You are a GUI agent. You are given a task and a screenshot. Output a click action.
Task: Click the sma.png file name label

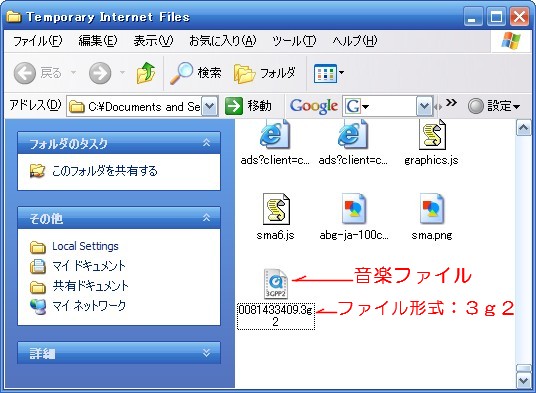(x=432, y=235)
